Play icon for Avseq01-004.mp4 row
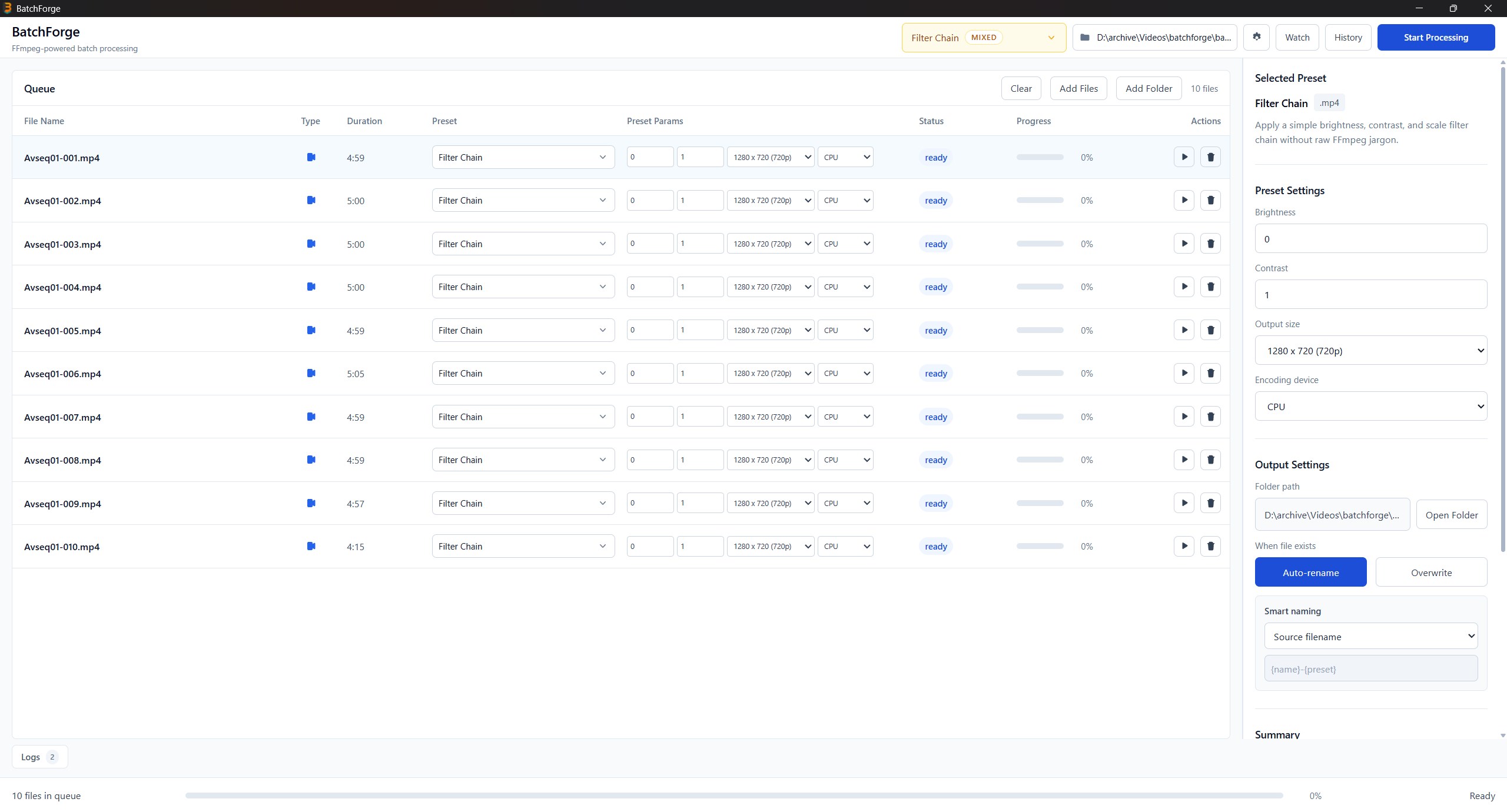Screen dimensions: 1507x812 click(1184, 287)
